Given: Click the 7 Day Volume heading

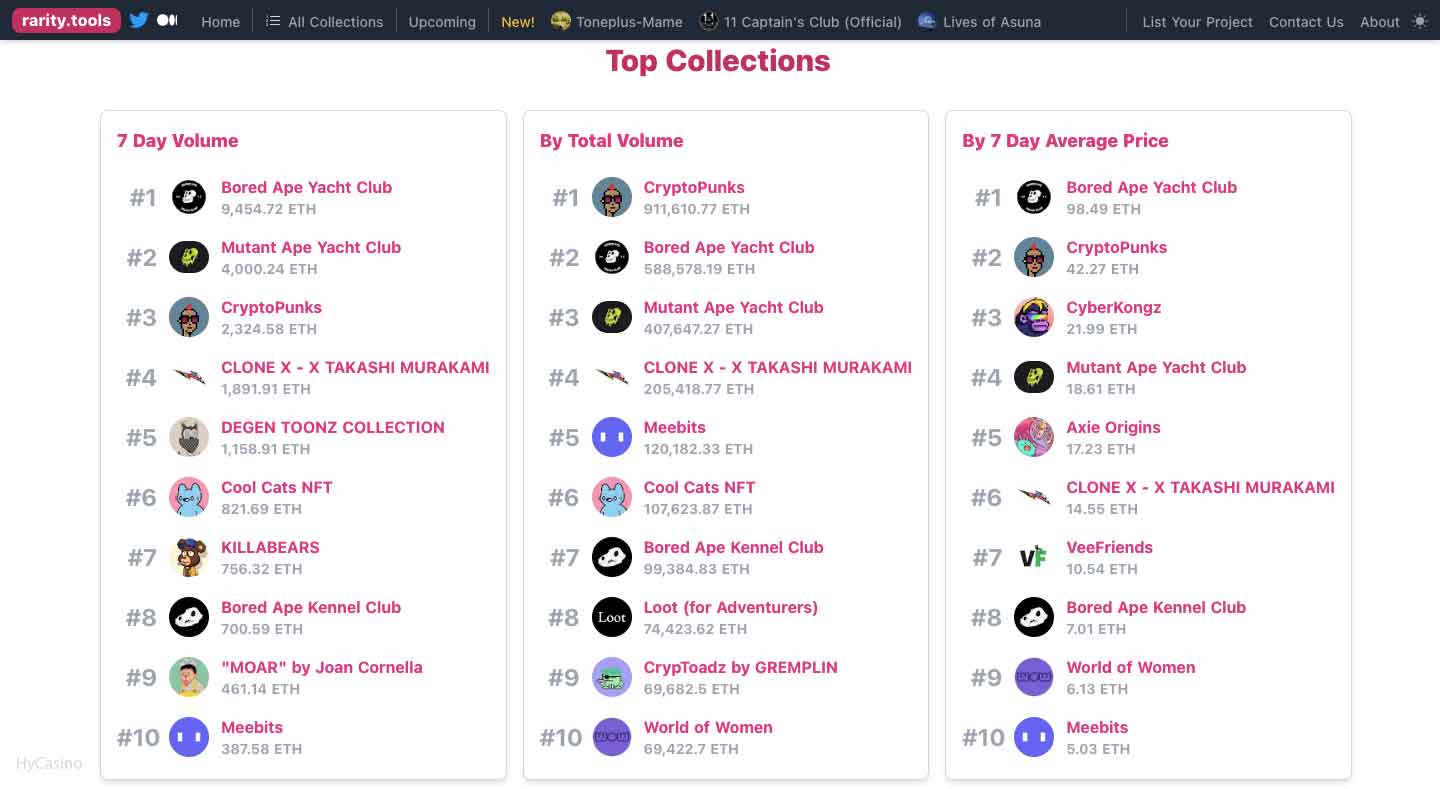Looking at the screenshot, I should [178, 140].
